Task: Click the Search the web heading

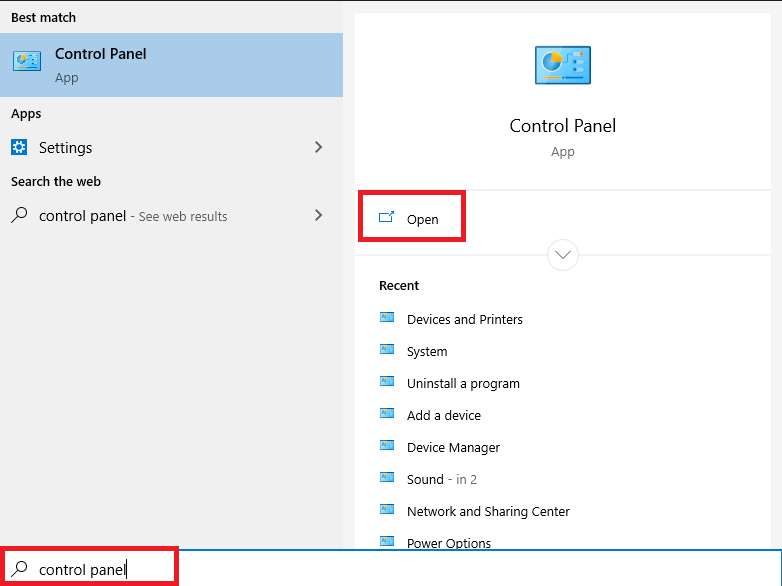Action: coord(56,182)
